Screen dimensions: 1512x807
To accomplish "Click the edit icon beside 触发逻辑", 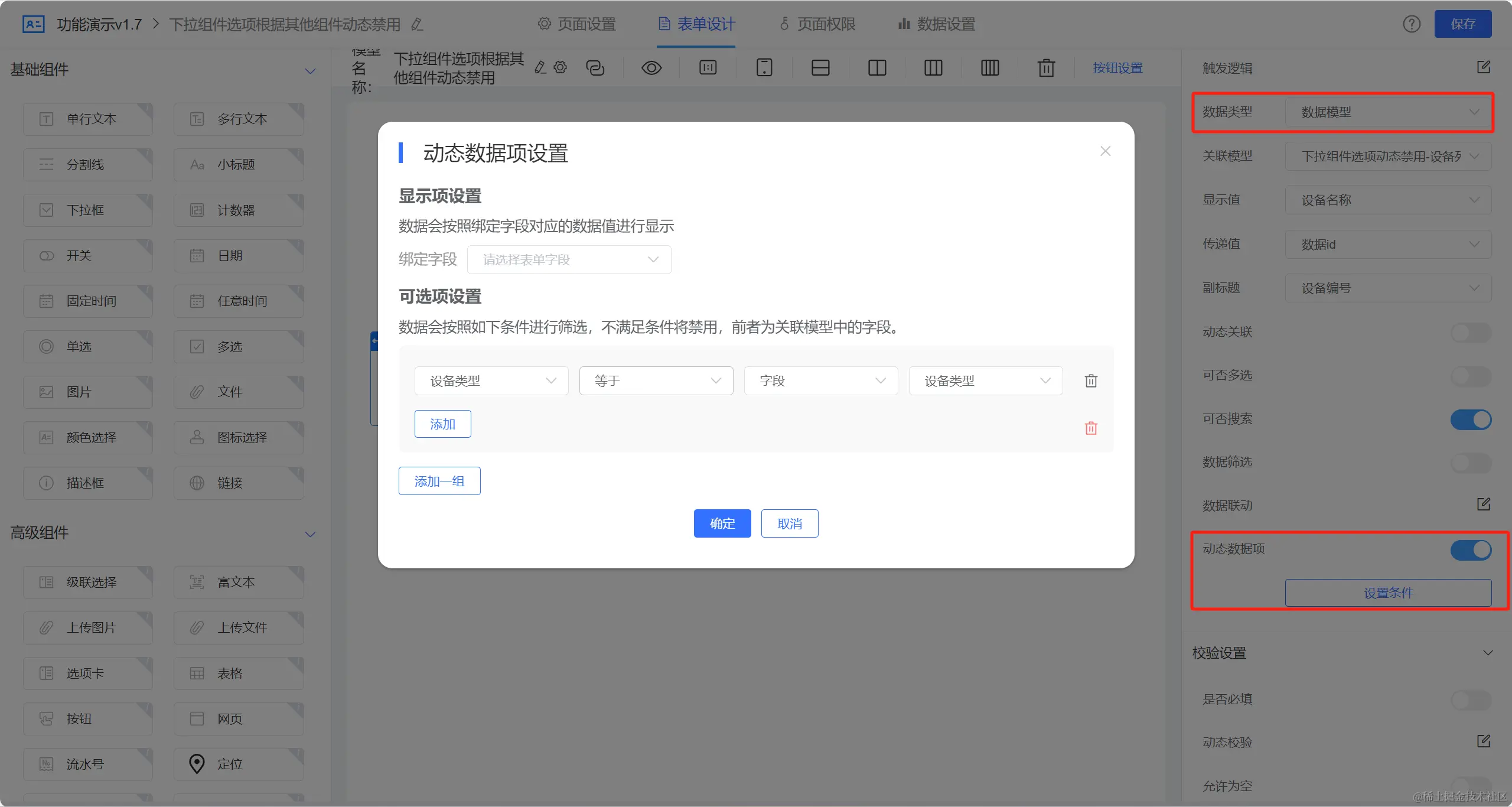I will tap(1484, 67).
